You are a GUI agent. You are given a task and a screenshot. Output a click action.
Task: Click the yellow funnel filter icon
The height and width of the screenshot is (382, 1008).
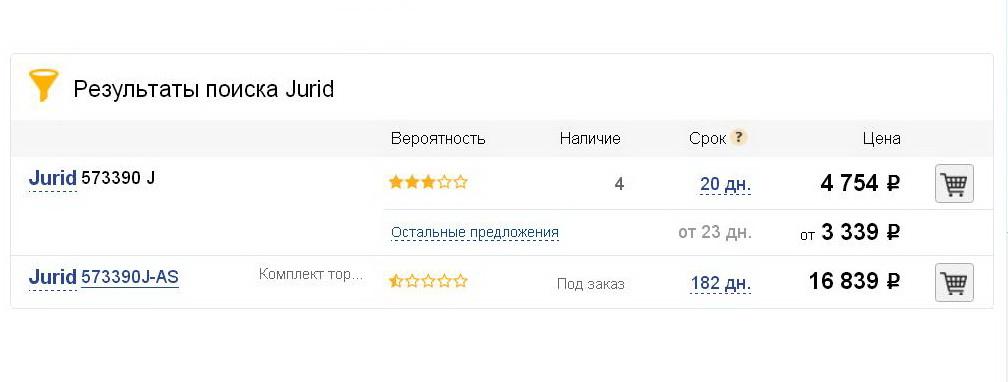click(x=44, y=85)
